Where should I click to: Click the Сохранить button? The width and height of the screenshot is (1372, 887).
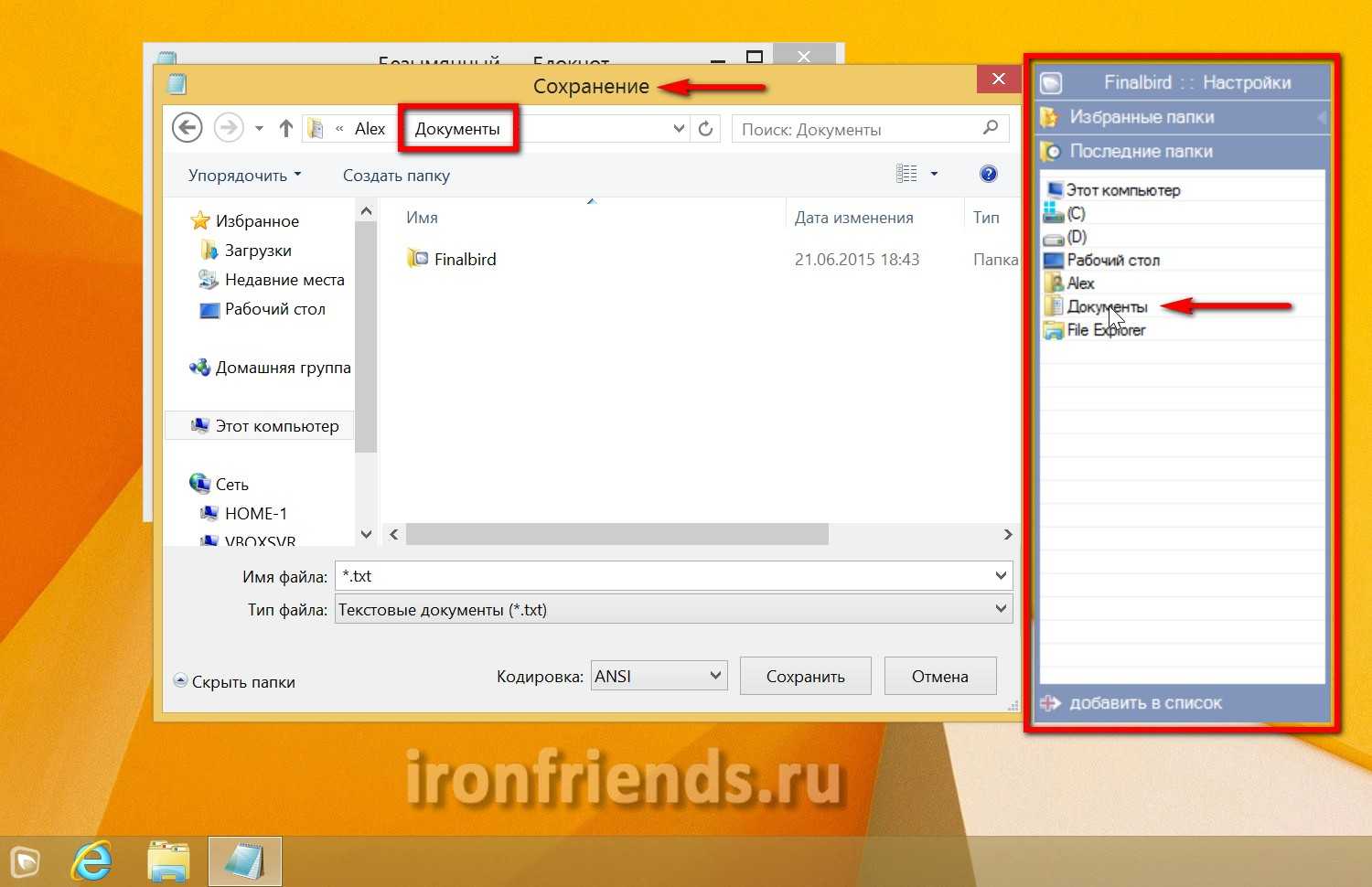806,677
